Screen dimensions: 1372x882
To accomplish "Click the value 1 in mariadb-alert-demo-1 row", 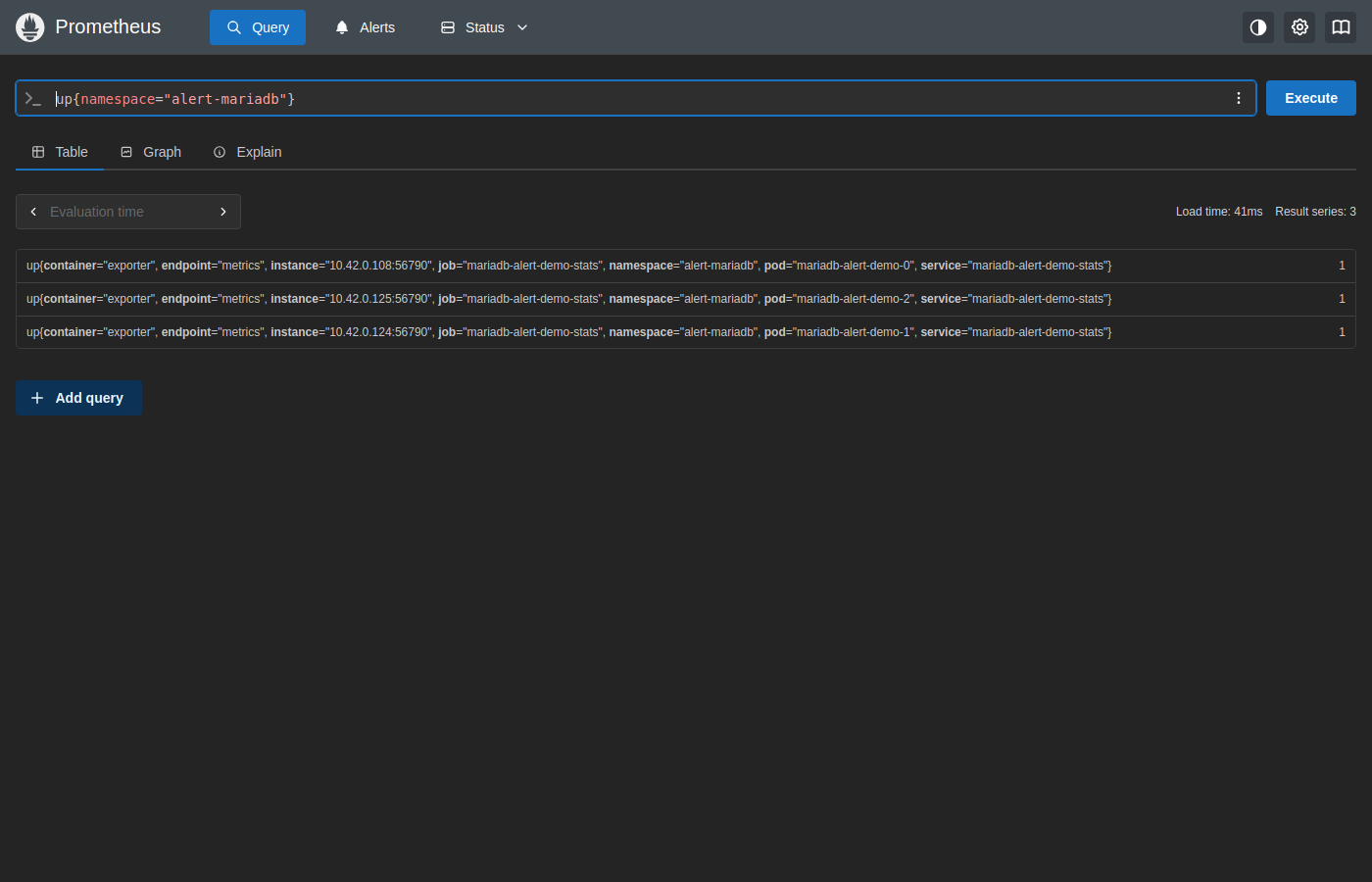I will [1342, 332].
